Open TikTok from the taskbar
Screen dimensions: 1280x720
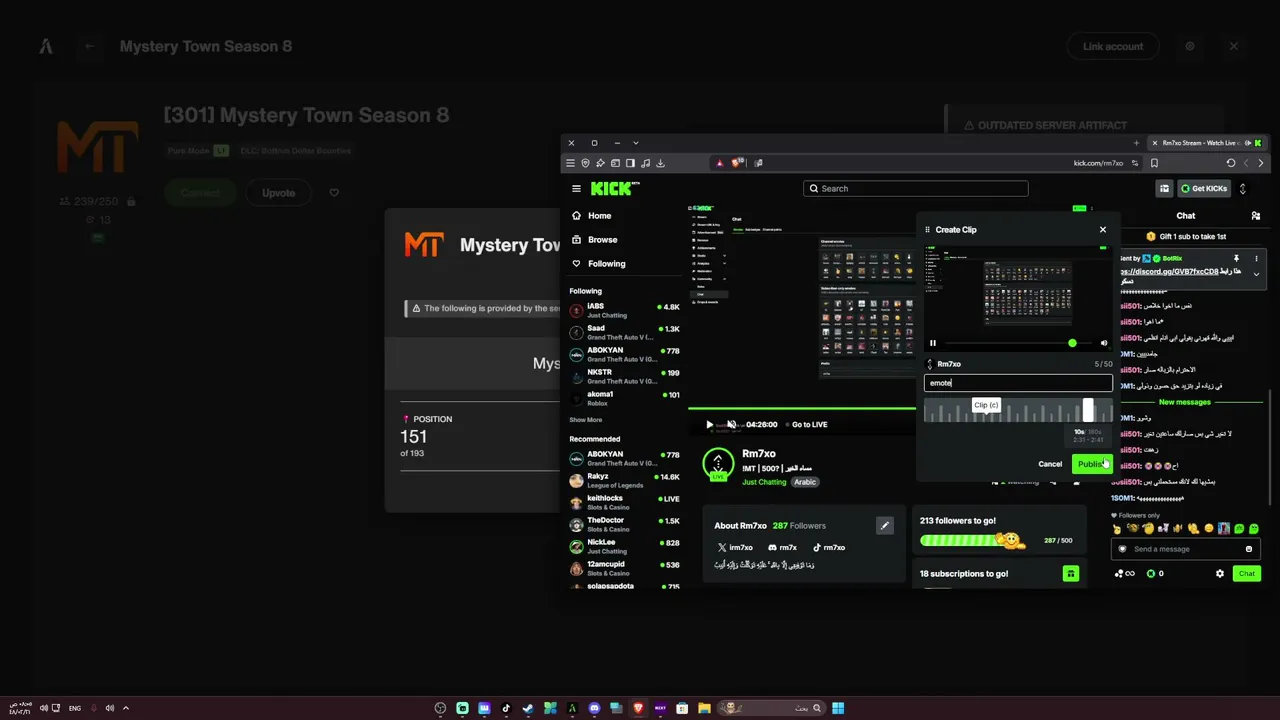point(506,708)
